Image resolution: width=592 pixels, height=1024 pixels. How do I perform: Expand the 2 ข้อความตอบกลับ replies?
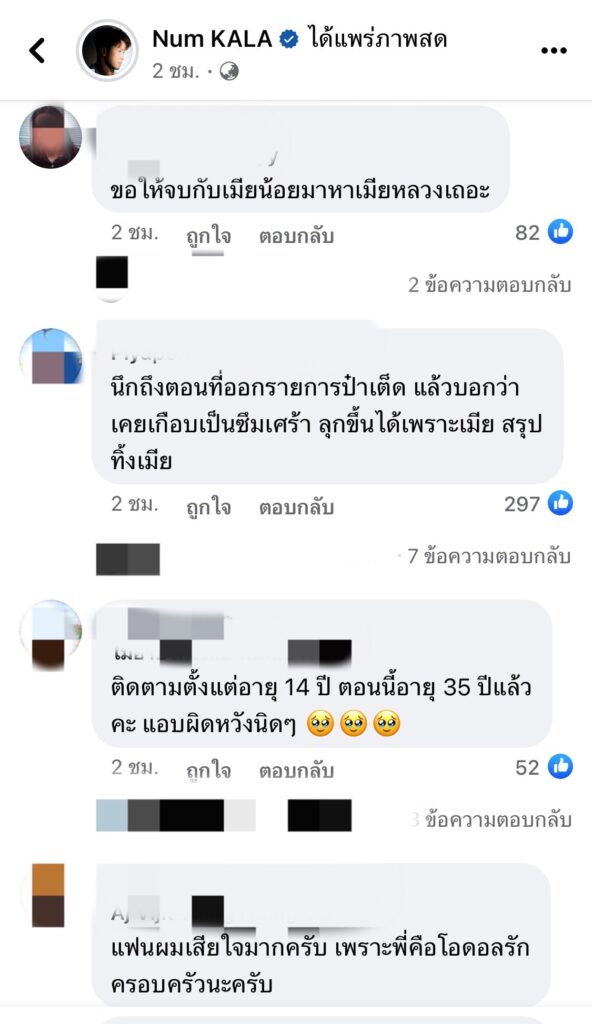click(x=489, y=285)
